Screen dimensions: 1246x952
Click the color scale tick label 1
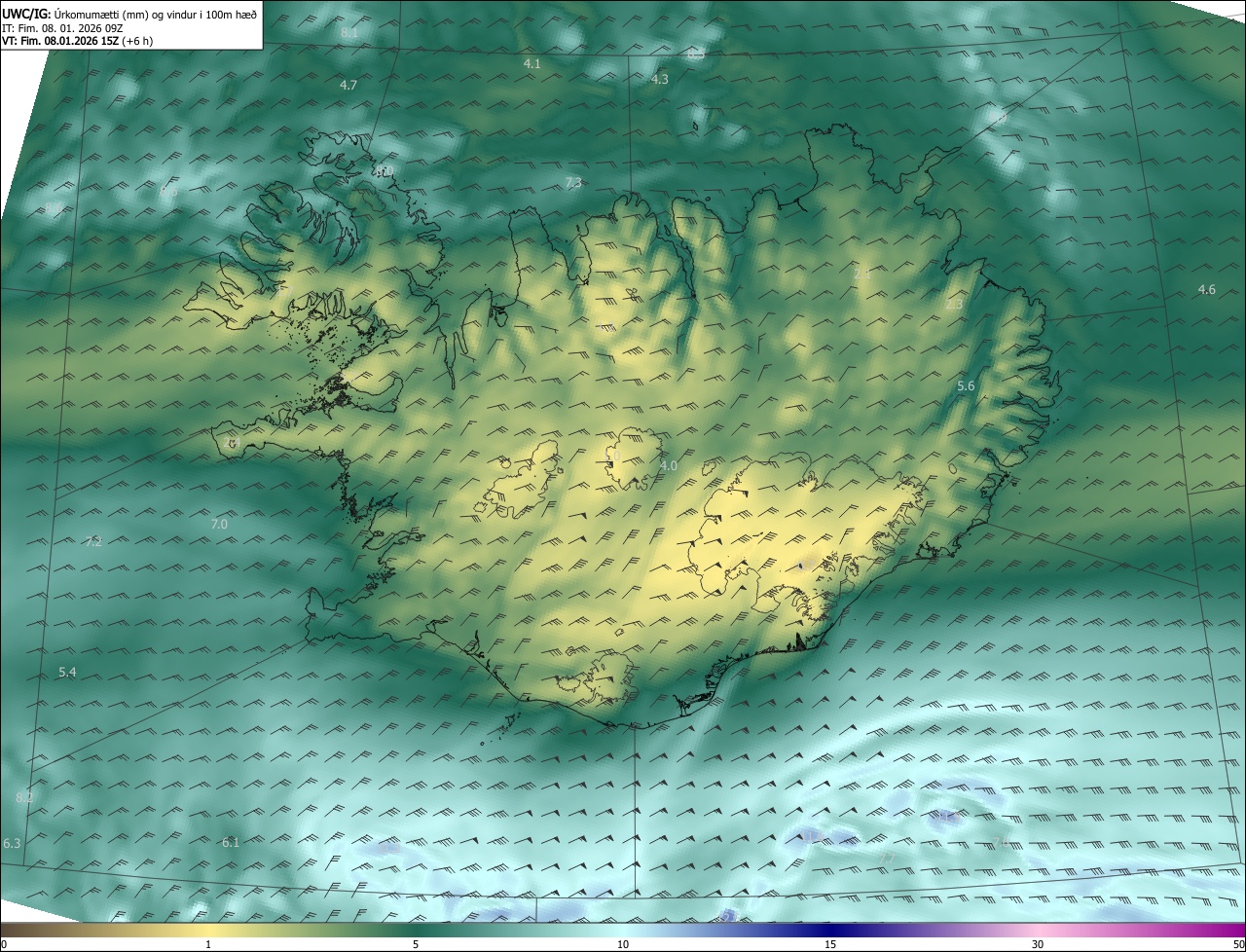pyautogui.click(x=208, y=944)
